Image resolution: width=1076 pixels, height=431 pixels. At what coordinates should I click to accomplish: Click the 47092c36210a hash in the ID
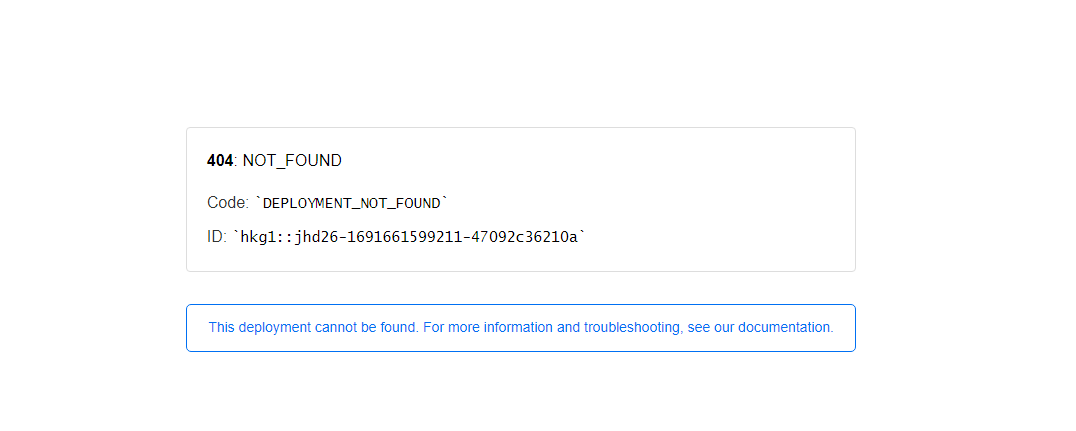pos(526,237)
